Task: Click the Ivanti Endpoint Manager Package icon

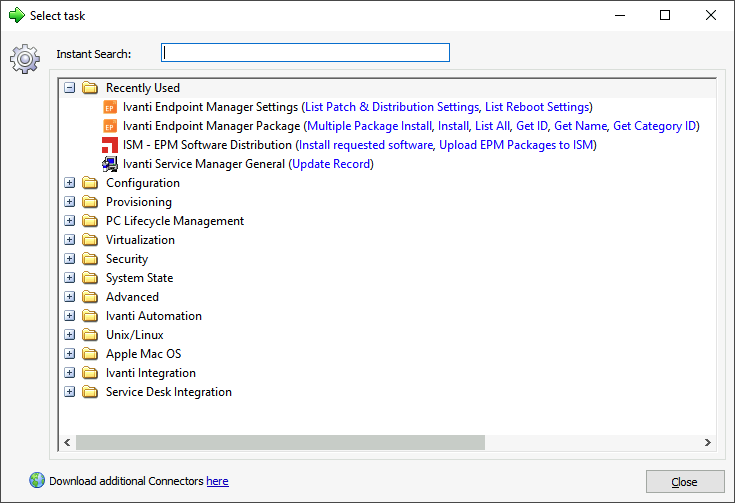Action: (x=110, y=126)
